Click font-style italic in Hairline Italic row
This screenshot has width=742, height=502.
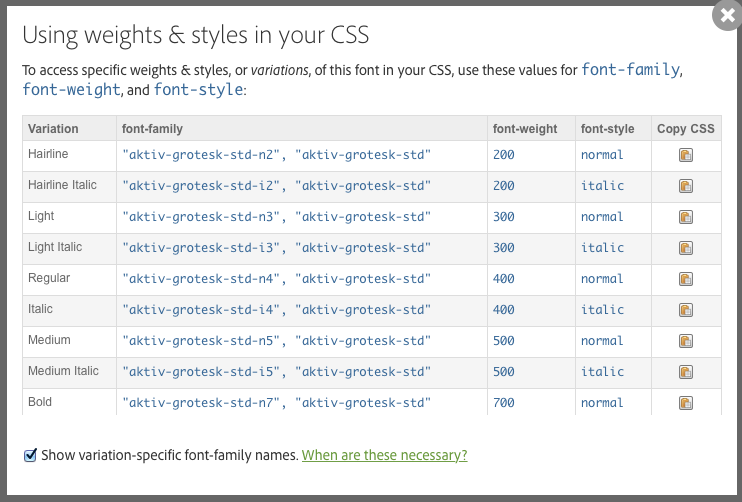[x=602, y=186]
